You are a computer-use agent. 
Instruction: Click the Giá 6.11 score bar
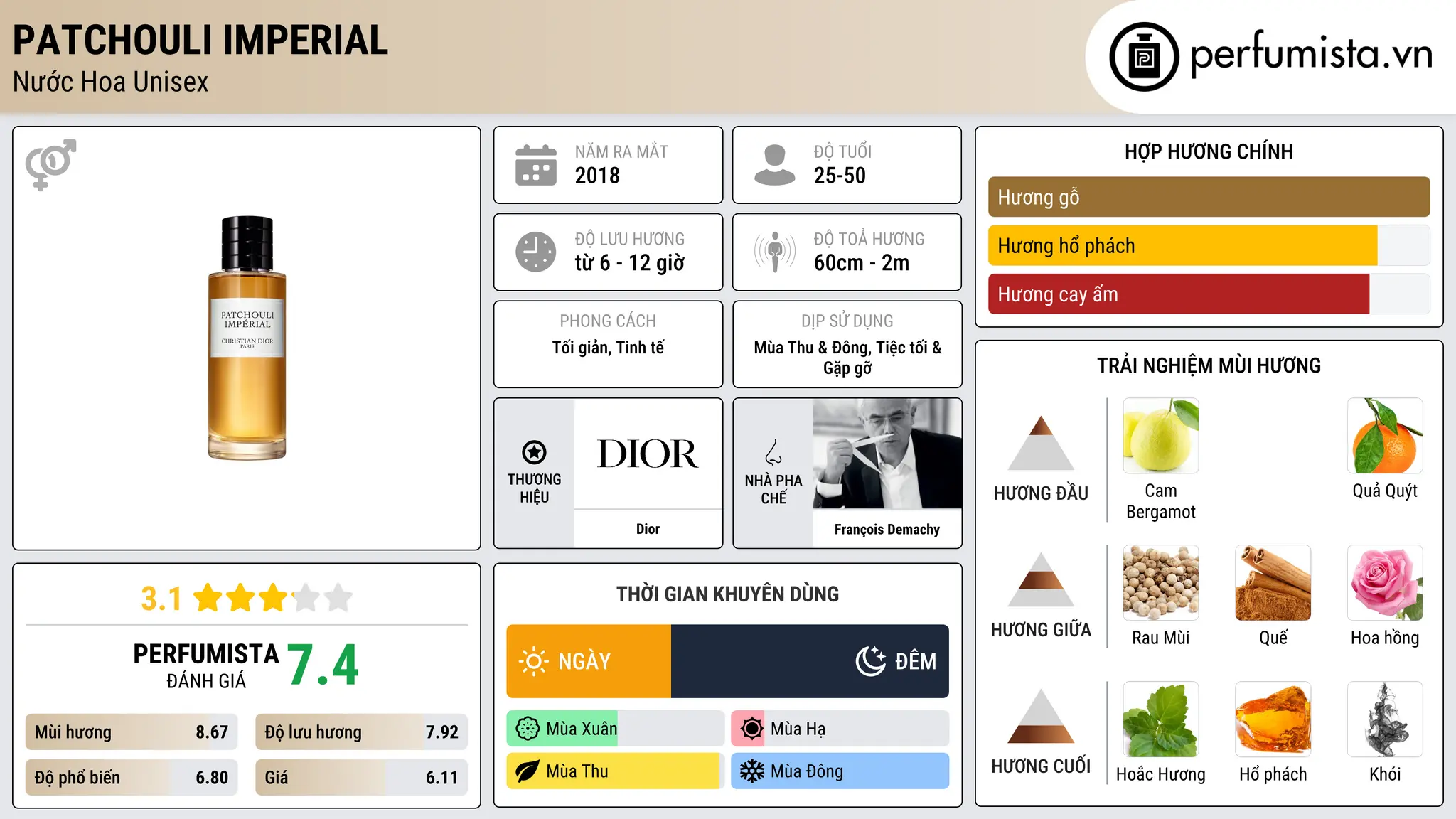361,778
